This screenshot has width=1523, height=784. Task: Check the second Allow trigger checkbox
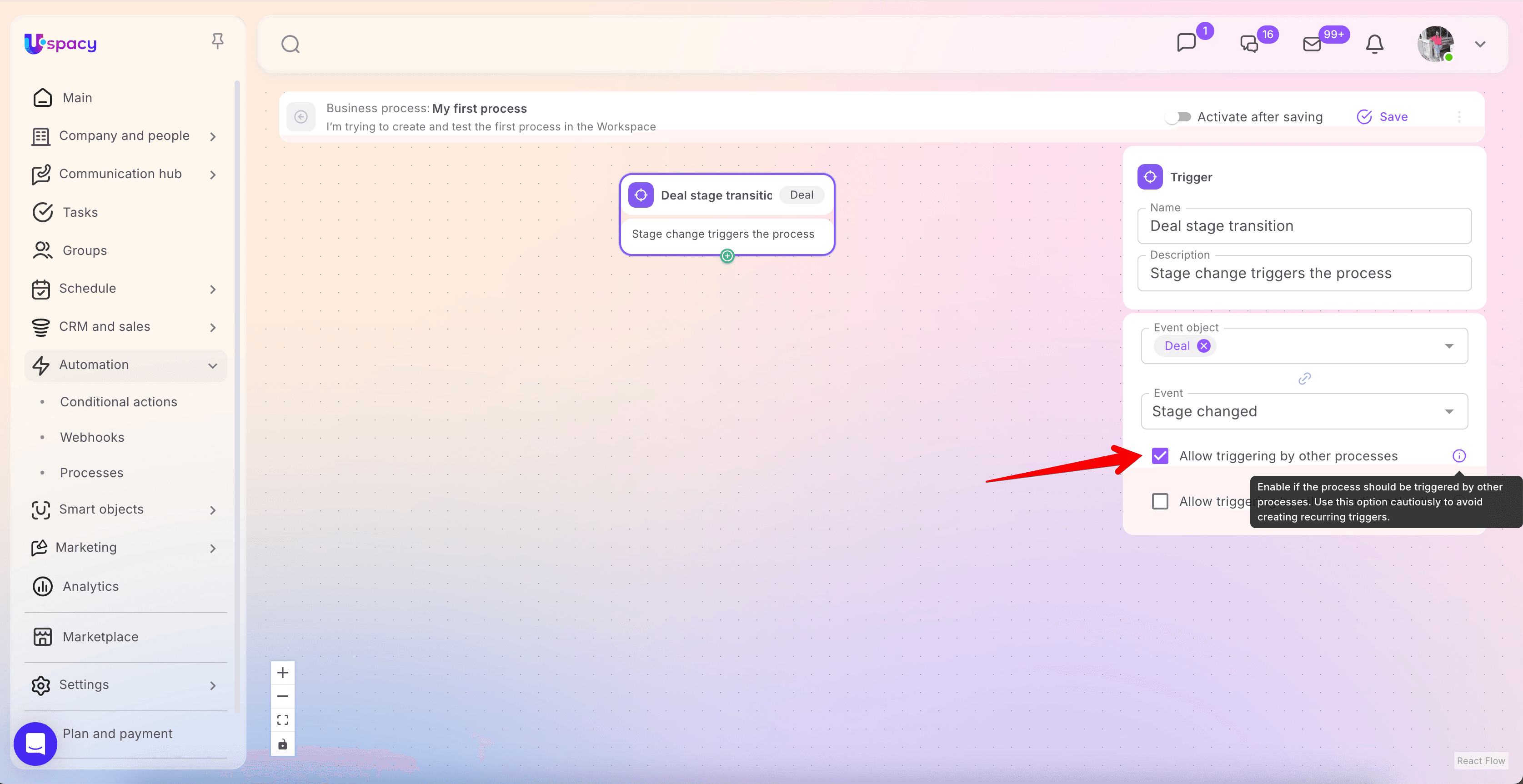(1160, 501)
